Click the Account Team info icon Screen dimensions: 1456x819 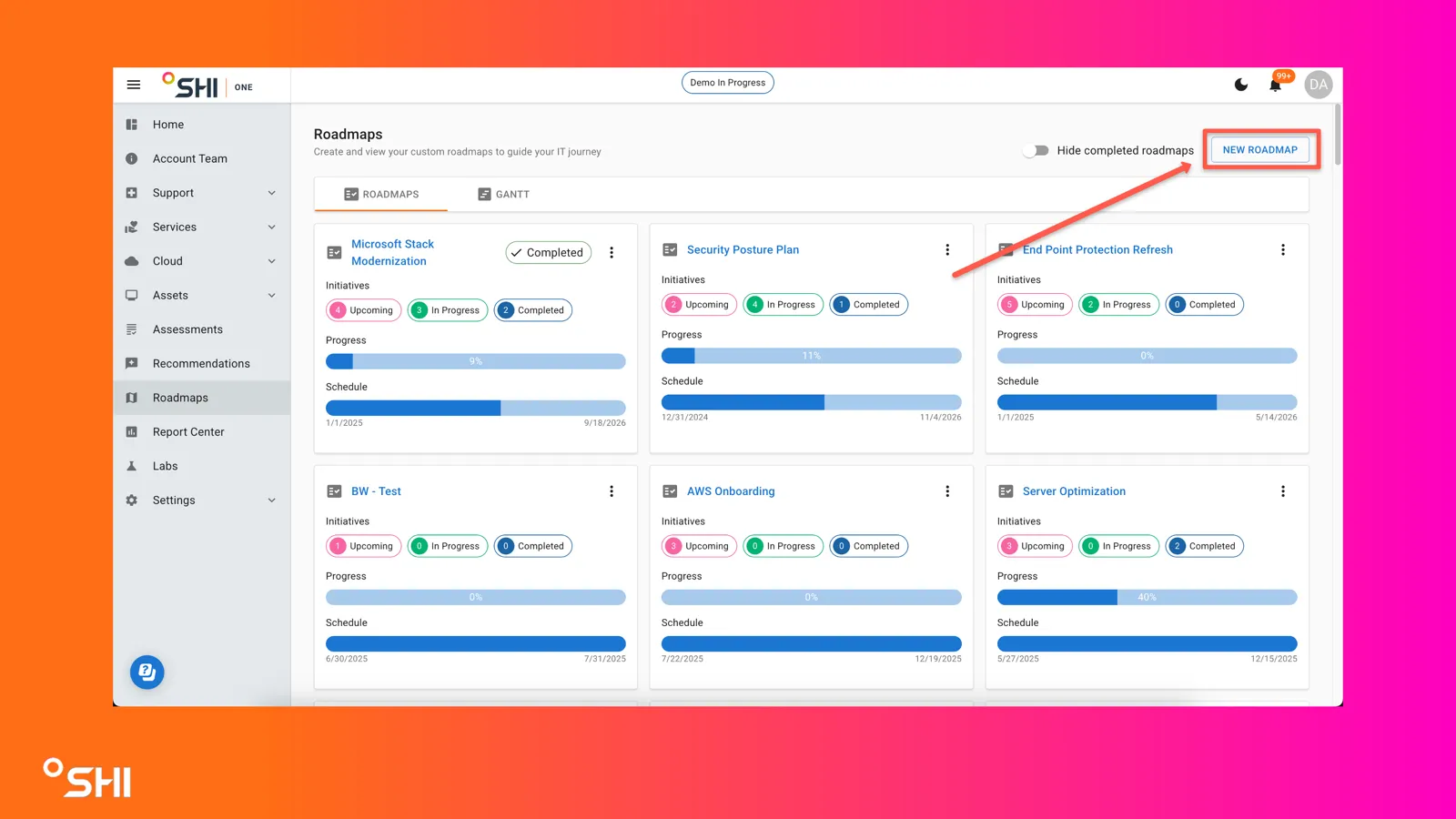(132, 158)
